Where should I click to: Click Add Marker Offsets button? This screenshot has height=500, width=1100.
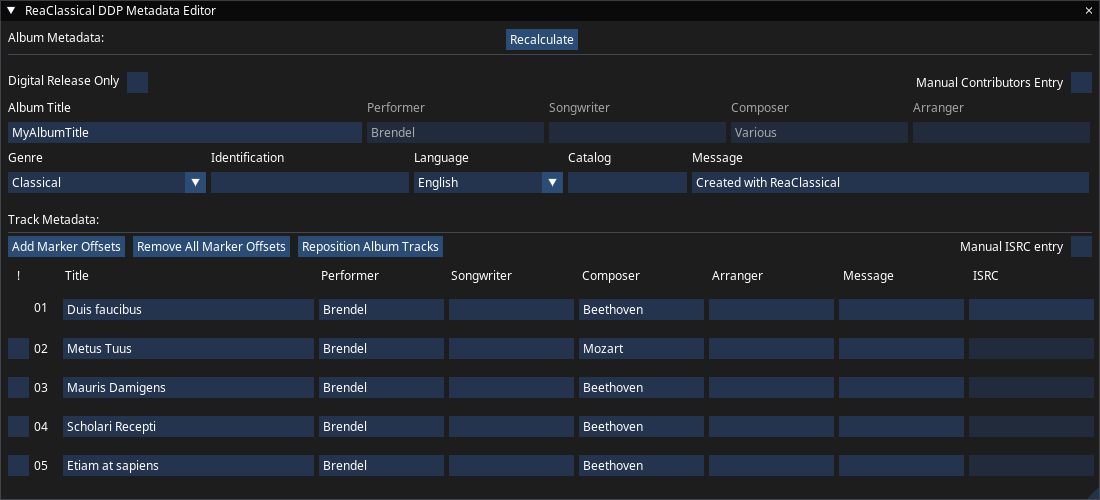pos(67,246)
